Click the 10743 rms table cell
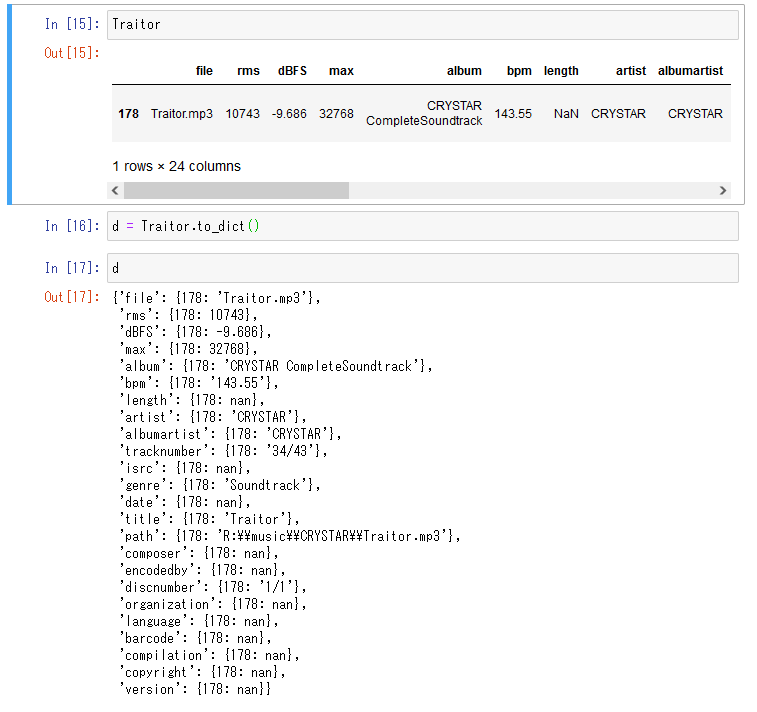Screen dimensions: 757x712 pos(242,114)
